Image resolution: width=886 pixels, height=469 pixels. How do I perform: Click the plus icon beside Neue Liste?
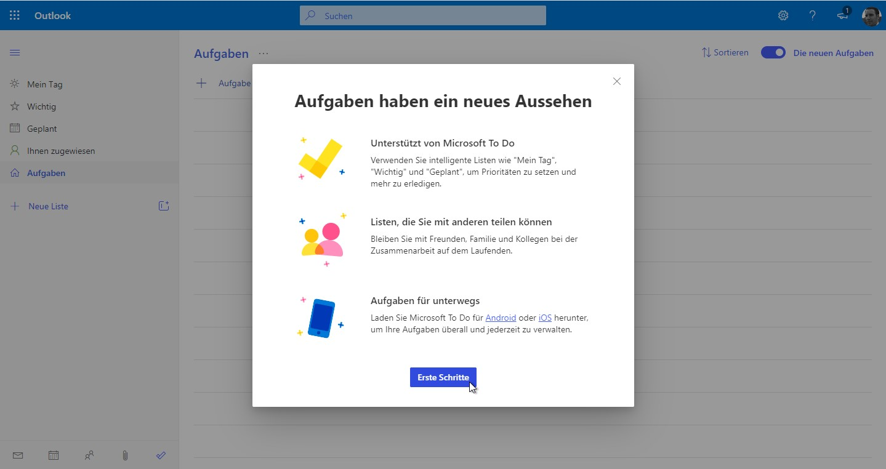click(x=15, y=206)
